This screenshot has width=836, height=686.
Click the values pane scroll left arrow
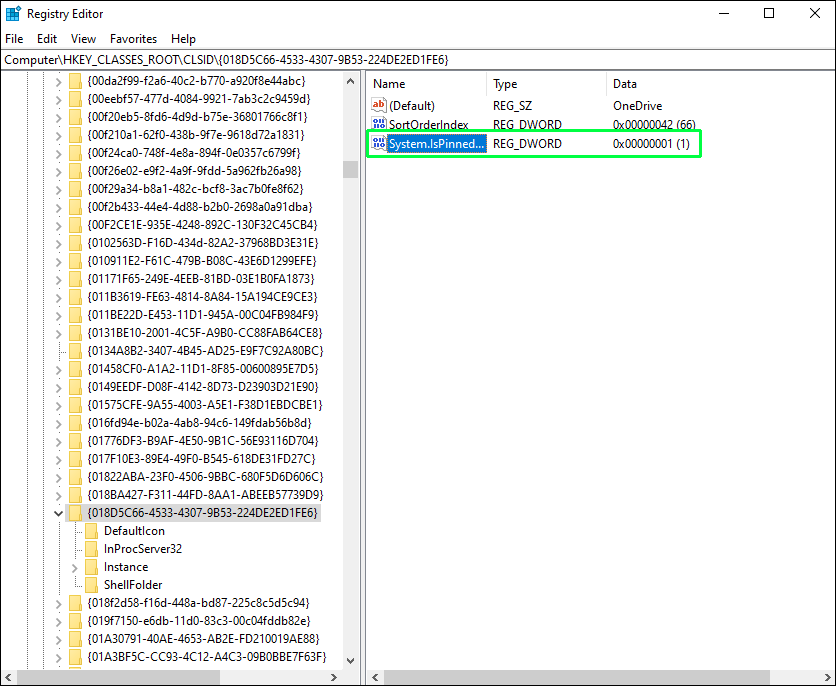click(x=375, y=677)
